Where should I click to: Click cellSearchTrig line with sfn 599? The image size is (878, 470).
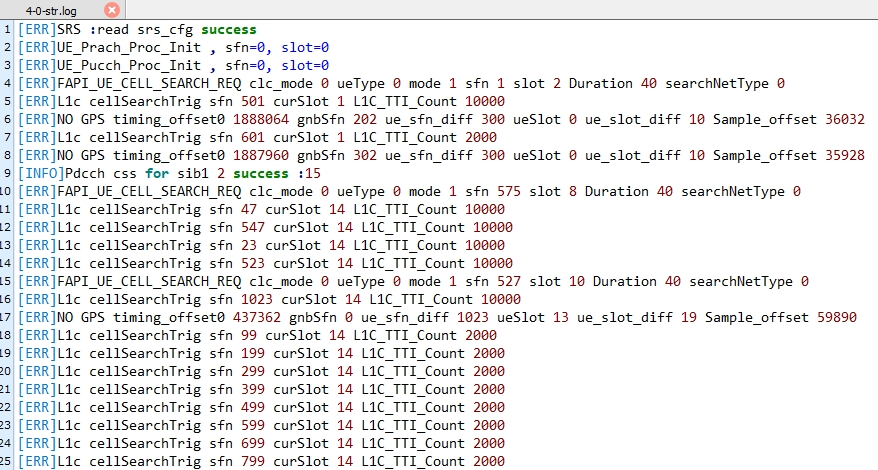click(x=261, y=425)
